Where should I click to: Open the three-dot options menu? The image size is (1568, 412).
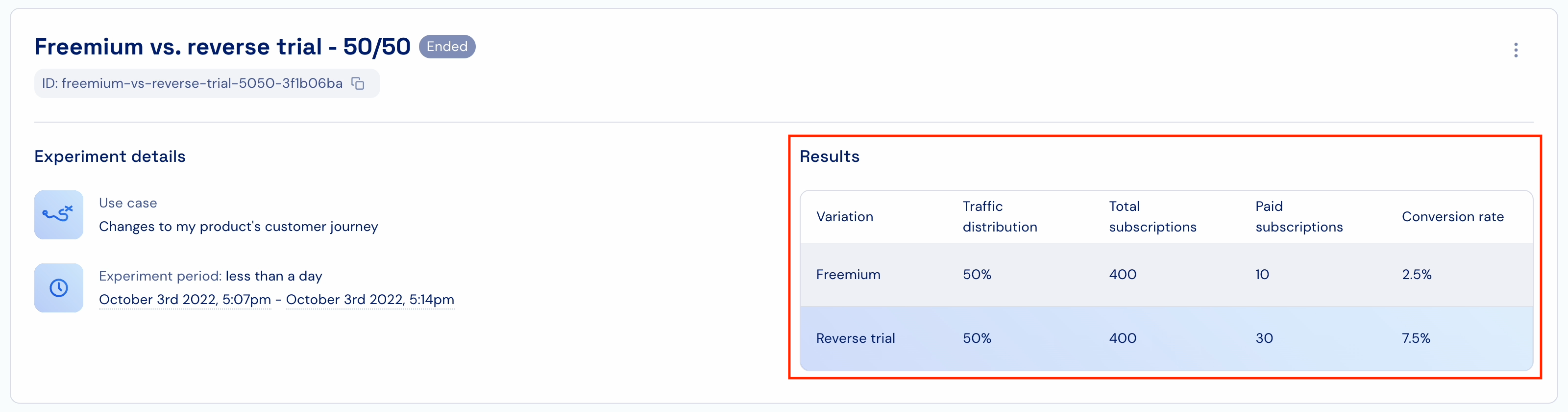(x=1516, y=50)
